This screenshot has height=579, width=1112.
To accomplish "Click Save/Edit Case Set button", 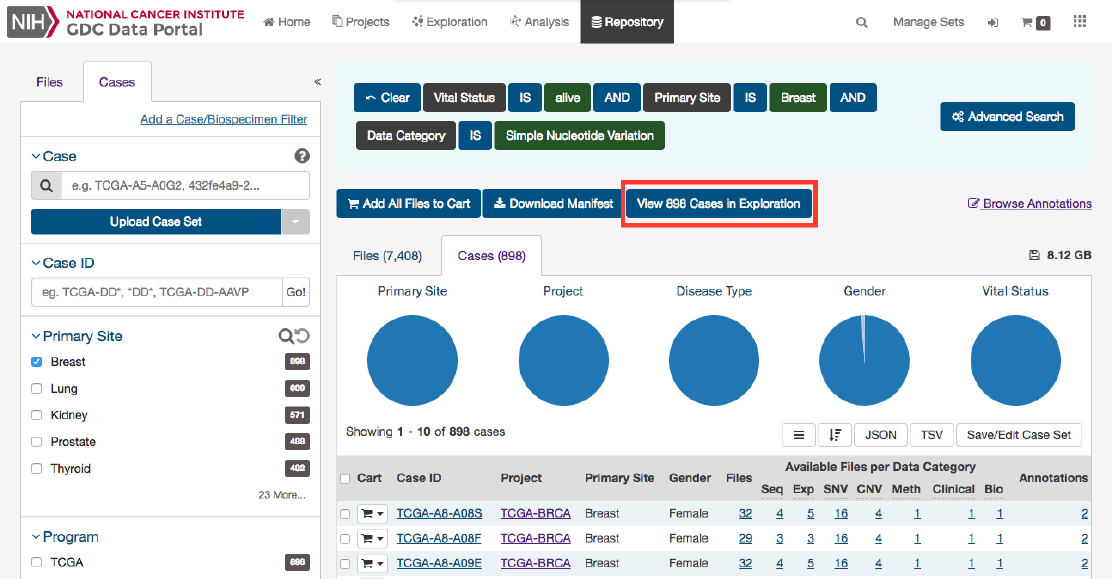I will tap(1018, 435).
